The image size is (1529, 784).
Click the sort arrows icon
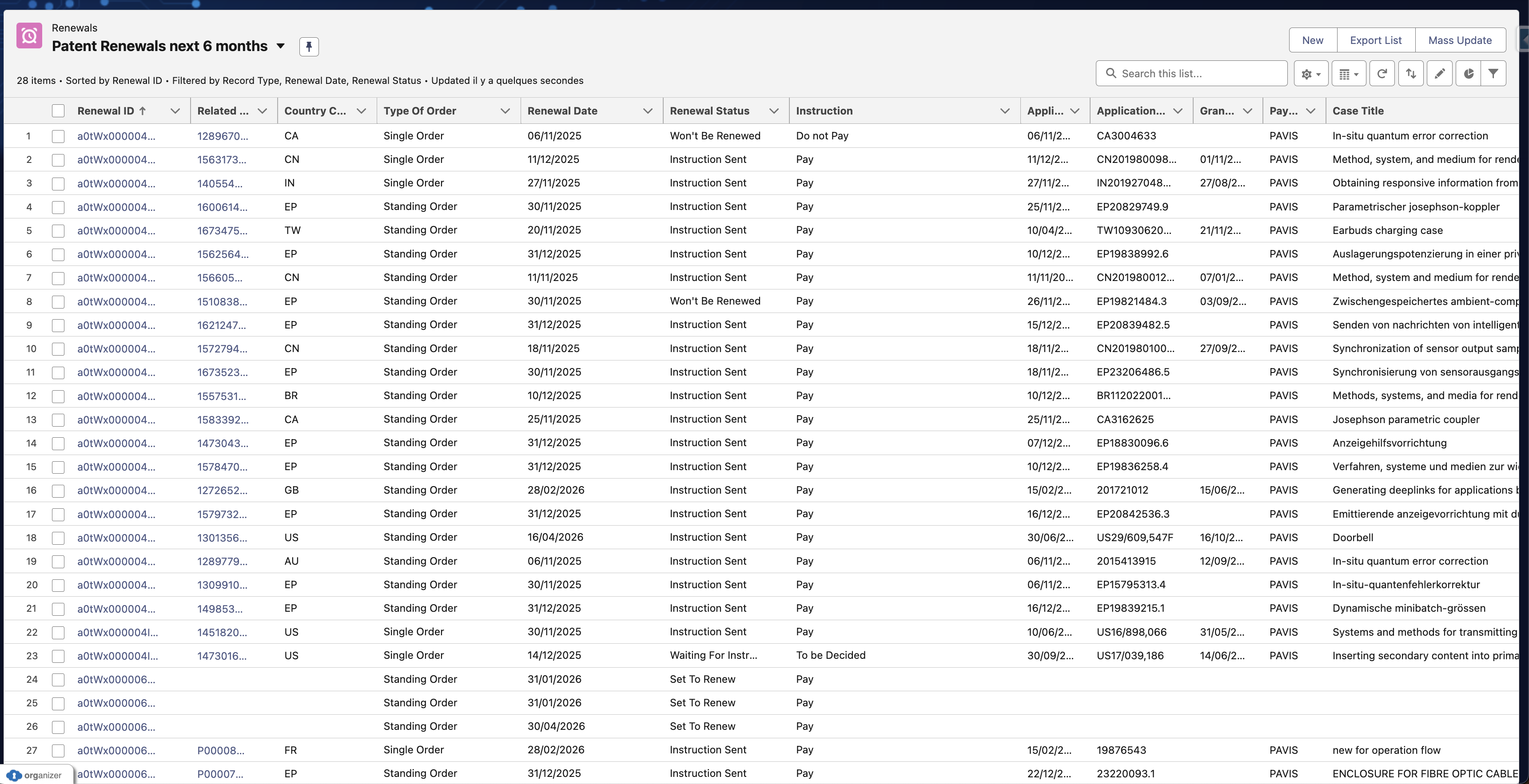coord(1411,74)
